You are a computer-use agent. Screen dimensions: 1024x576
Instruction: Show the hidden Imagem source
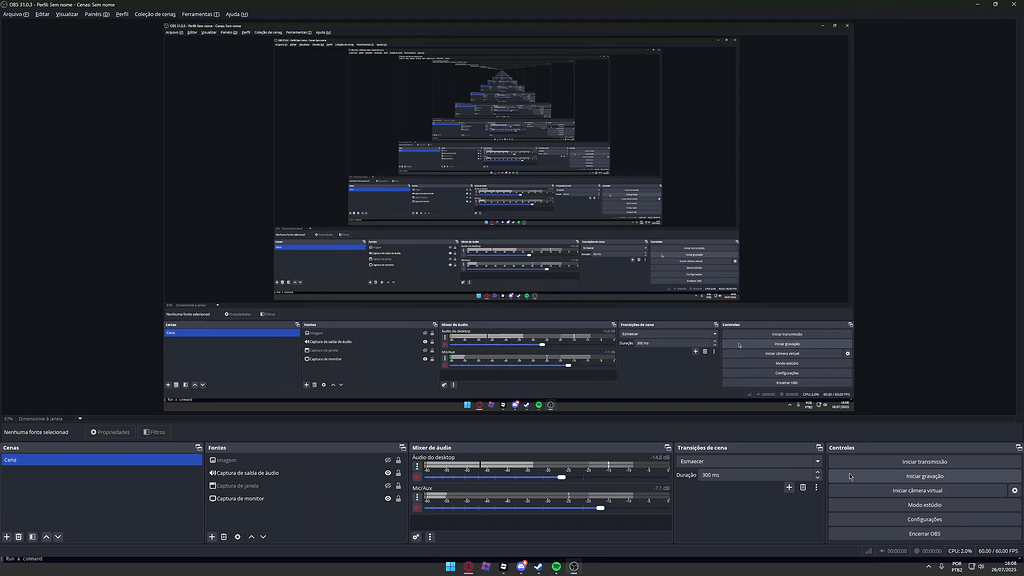pyautogui.click(x=388, y=460)
